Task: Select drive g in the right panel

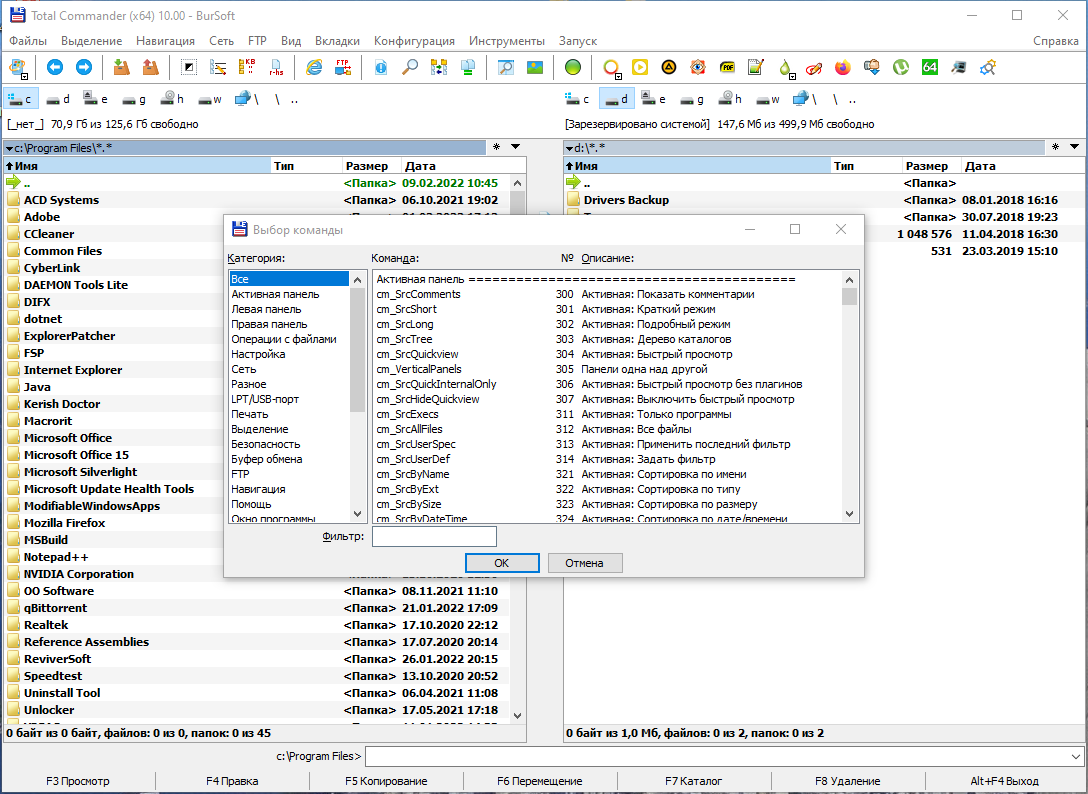Action: click(691, 99)
